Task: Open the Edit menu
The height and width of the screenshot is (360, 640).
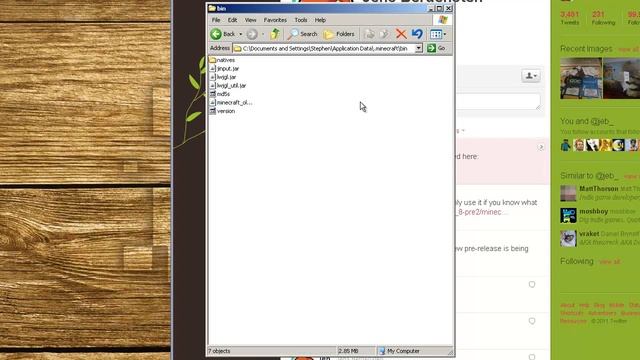Action: (x=232, y=20)
